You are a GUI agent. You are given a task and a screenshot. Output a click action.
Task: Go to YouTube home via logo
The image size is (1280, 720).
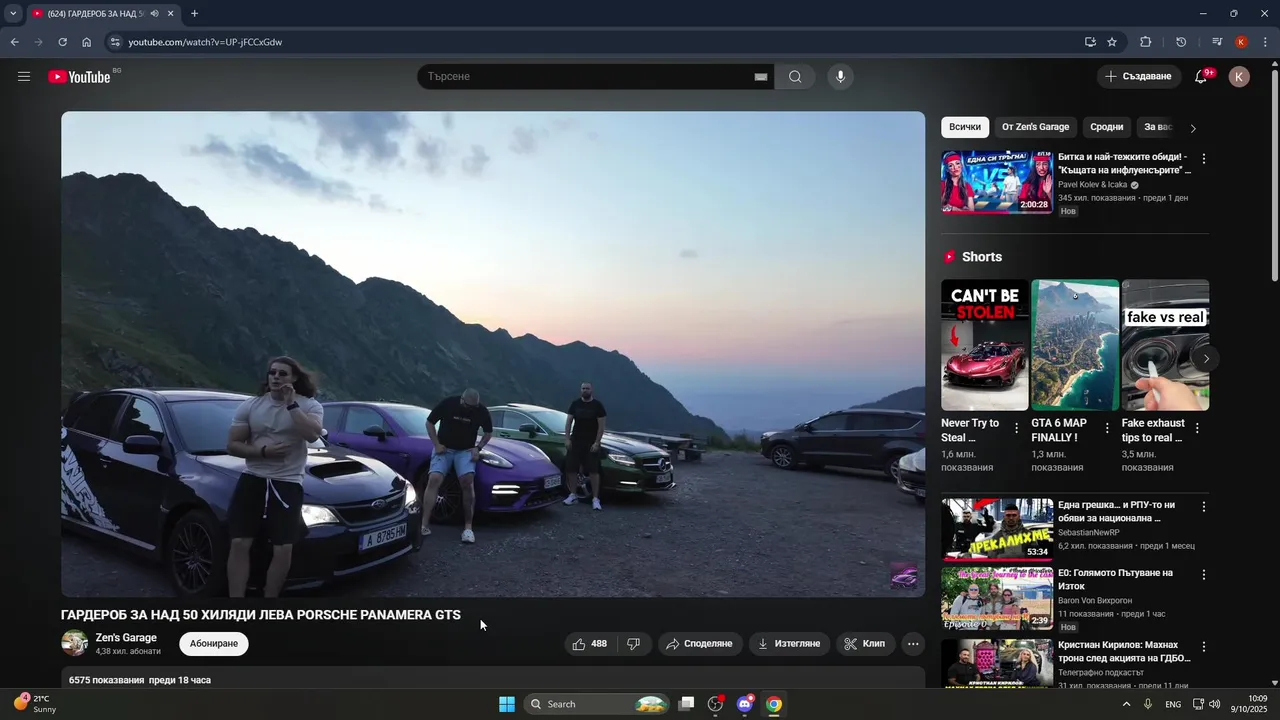pos(79,77)
